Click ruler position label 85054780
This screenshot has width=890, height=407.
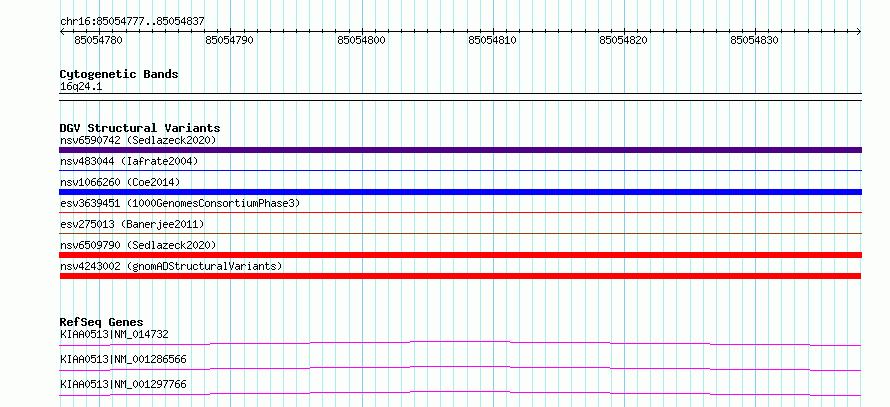[x=98, y=40]
